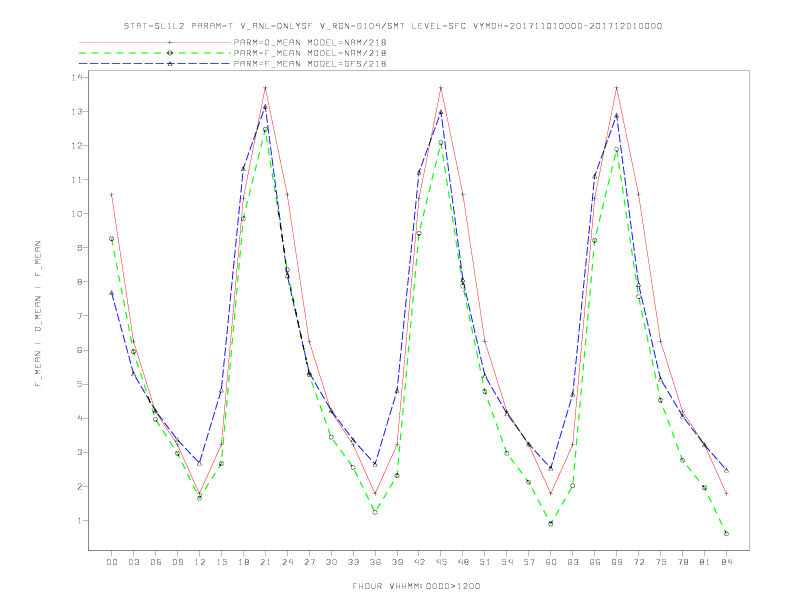Image resolution: width=792 pixels, height=612 pixels.
Task: Click the x-axis forecast hour label 18
Action: (243, 562)
